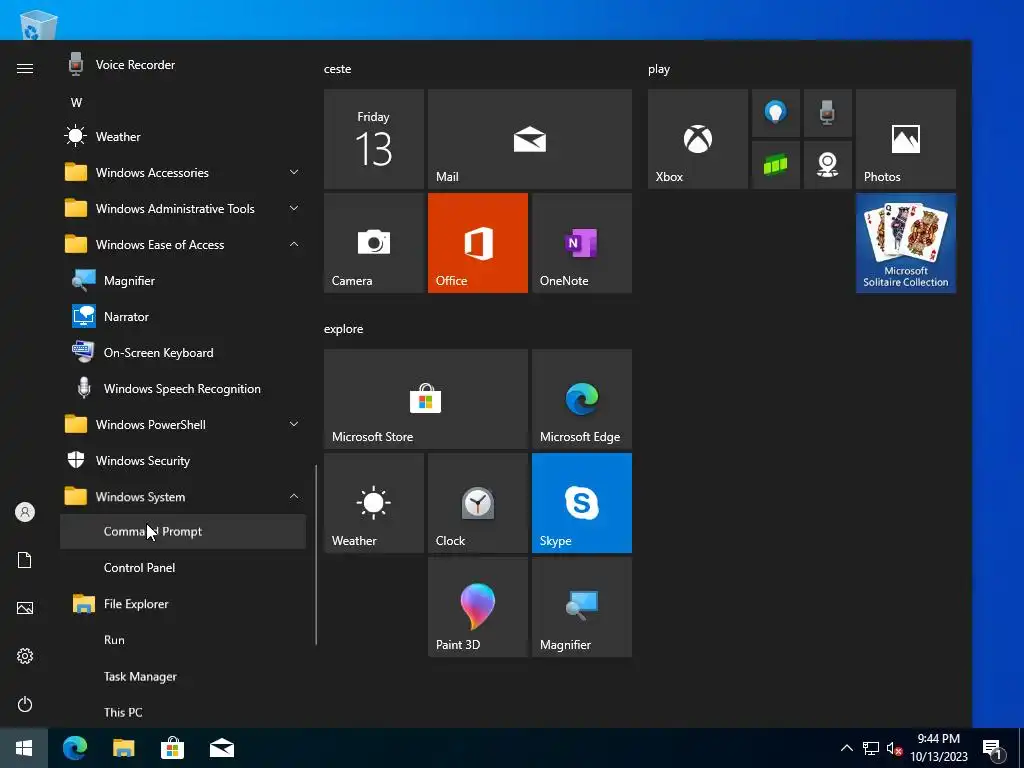Expand the Windows PowerShell folder chevron

(x=294, y=424)
